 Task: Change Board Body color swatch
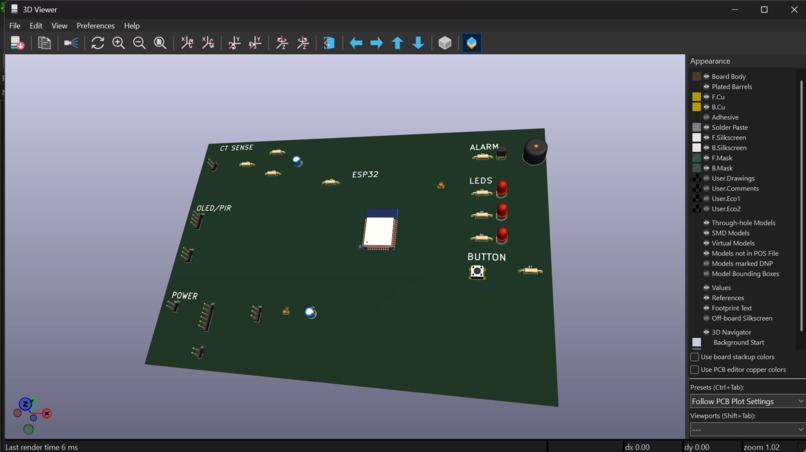click(x=697, y=76)
